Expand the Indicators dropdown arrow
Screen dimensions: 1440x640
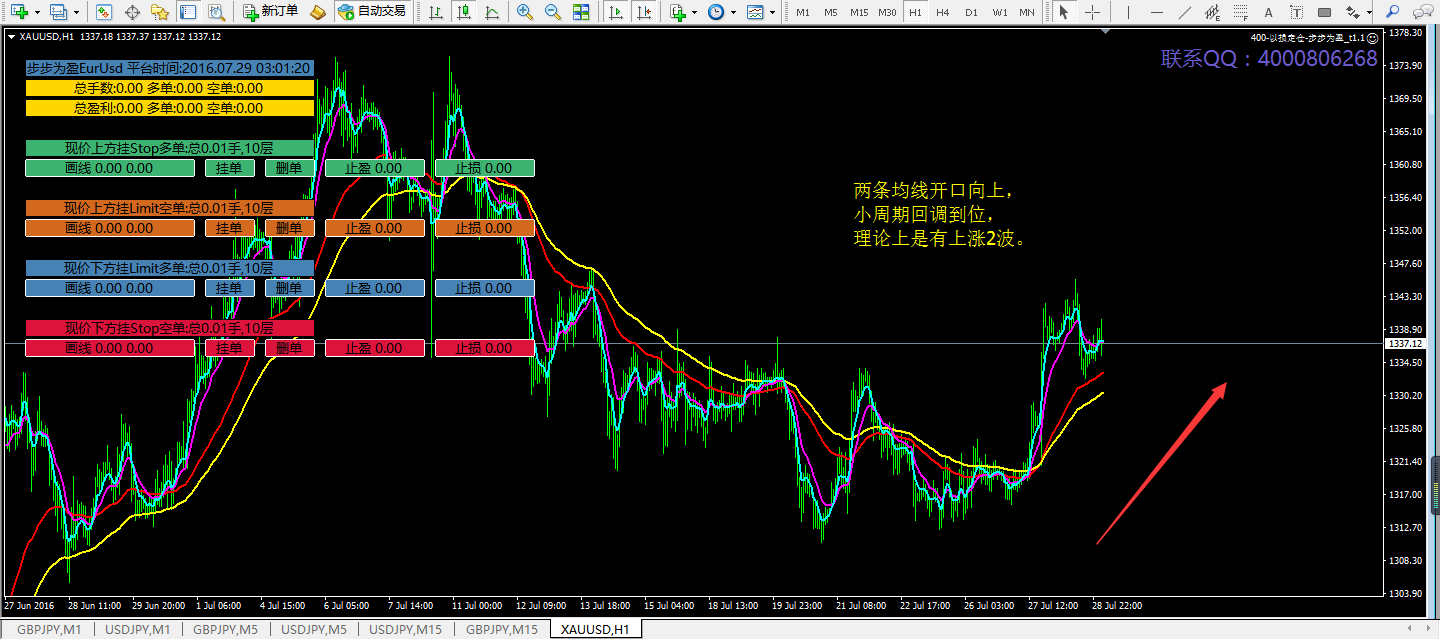pyautogui.click(x=694, y=12)
